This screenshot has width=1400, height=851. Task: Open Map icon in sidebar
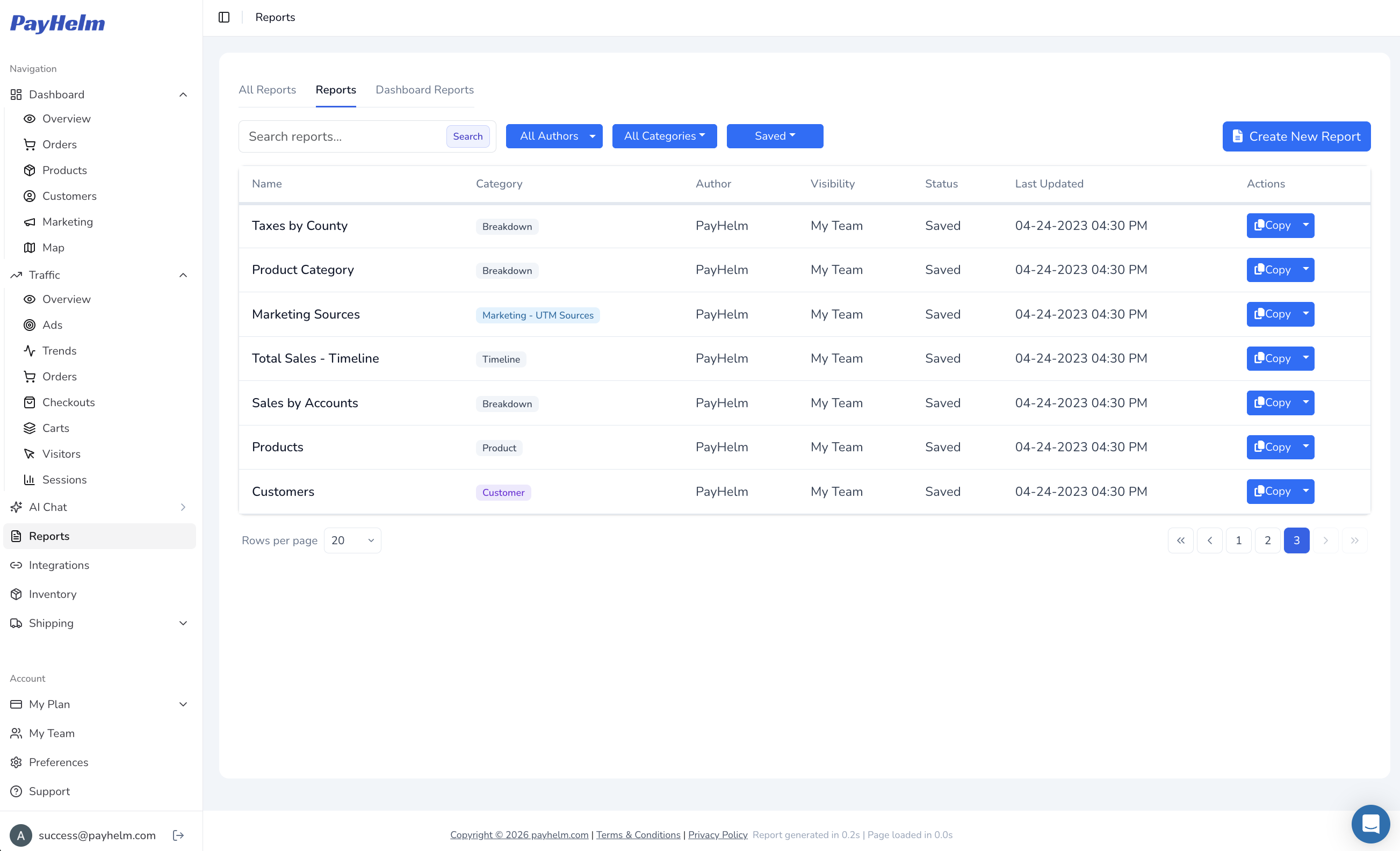[x=30, y=248]
